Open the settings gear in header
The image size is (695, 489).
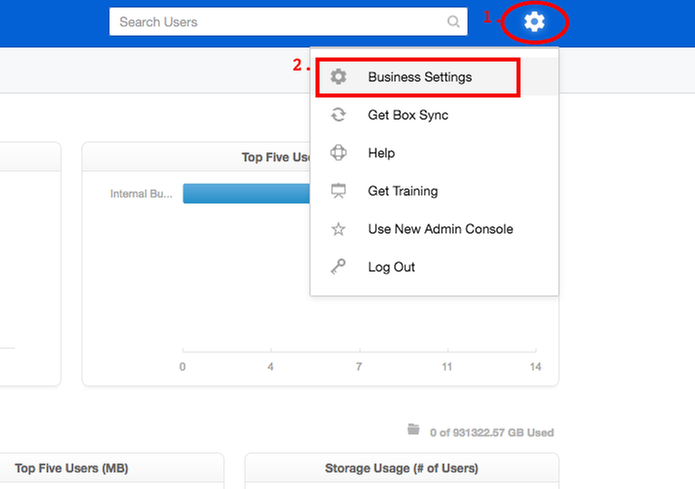point(534,22)
